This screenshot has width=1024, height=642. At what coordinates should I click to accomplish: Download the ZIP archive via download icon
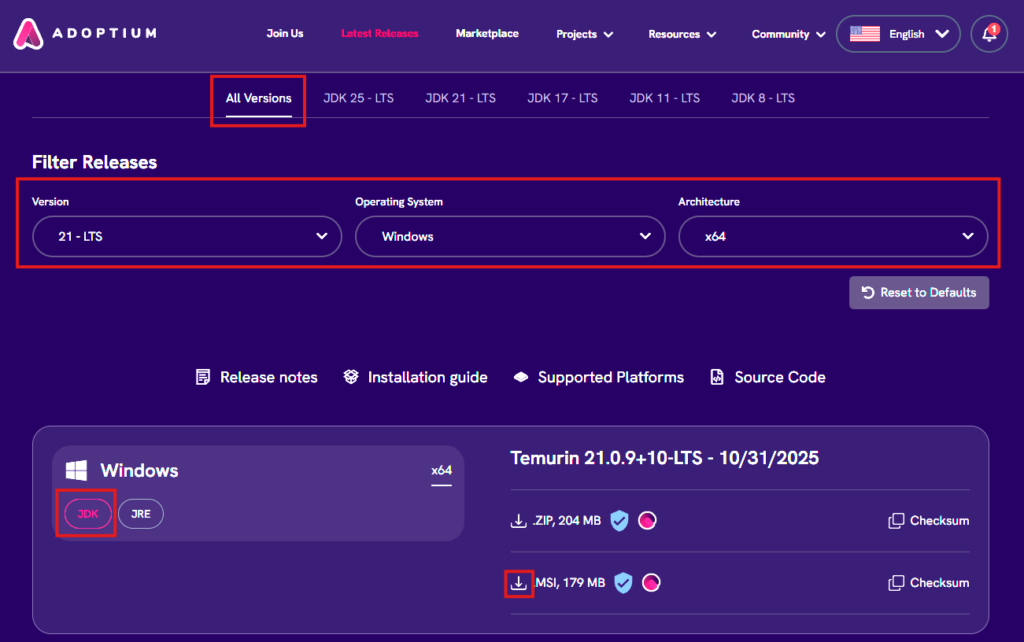tap(518, 521)
